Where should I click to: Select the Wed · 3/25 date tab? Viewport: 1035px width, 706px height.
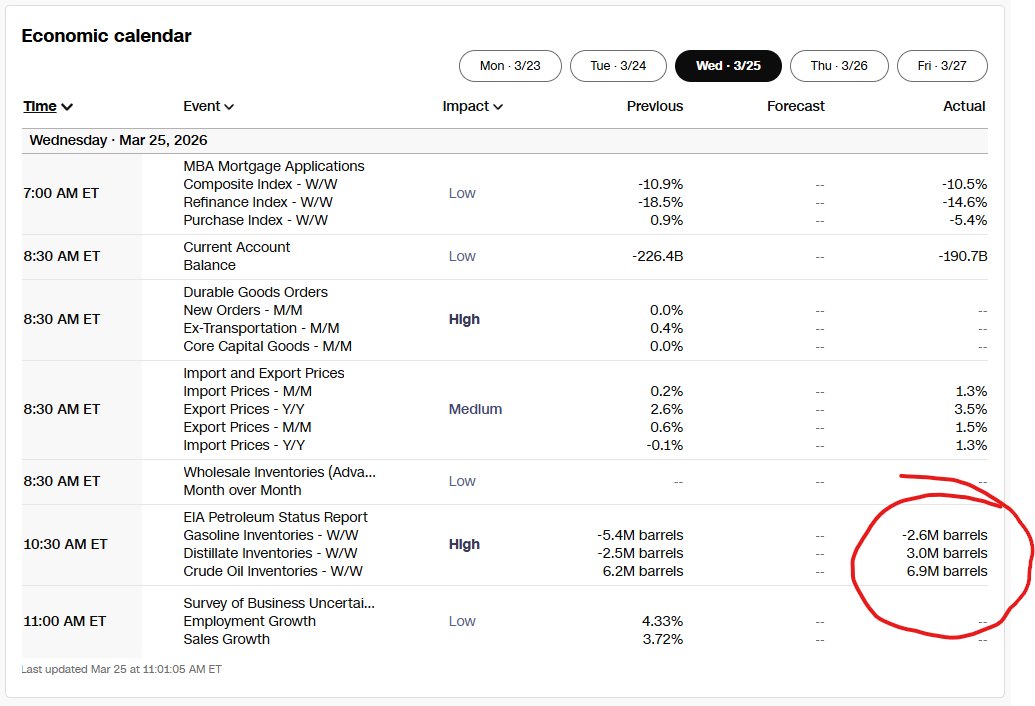[728, 66]
